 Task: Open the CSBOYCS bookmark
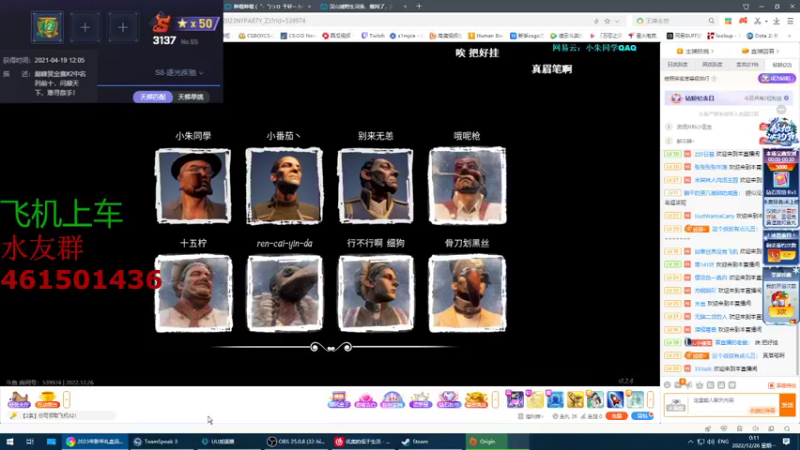coord(256,36)
